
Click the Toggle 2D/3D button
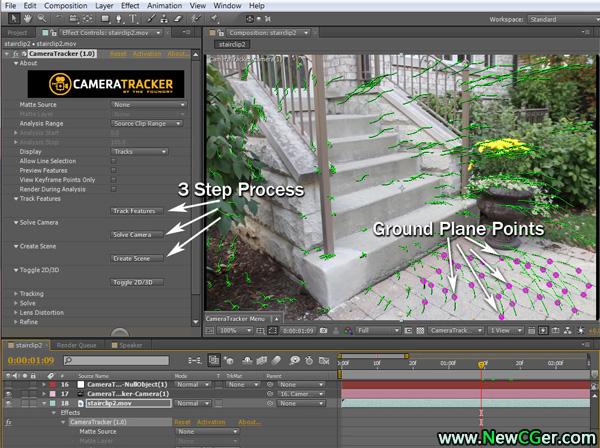[x=136, y=282]
